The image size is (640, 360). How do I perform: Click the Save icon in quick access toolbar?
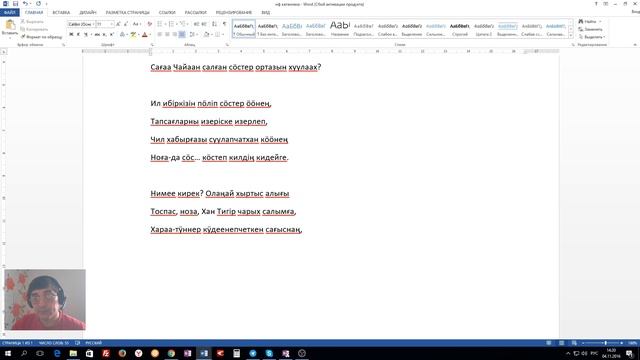pyautogui.click(x=15, y=4)
